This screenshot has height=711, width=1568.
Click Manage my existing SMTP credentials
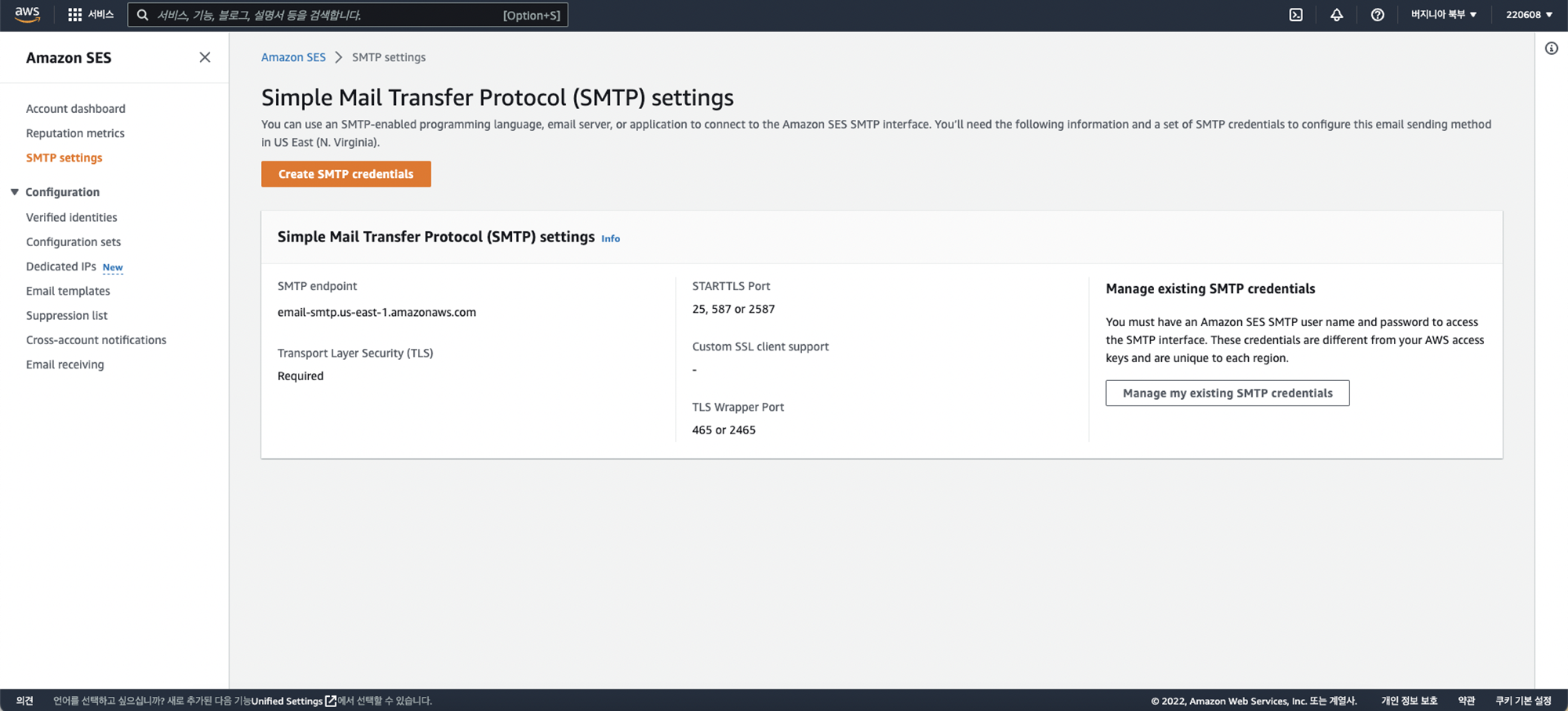tap(1228, 393)
